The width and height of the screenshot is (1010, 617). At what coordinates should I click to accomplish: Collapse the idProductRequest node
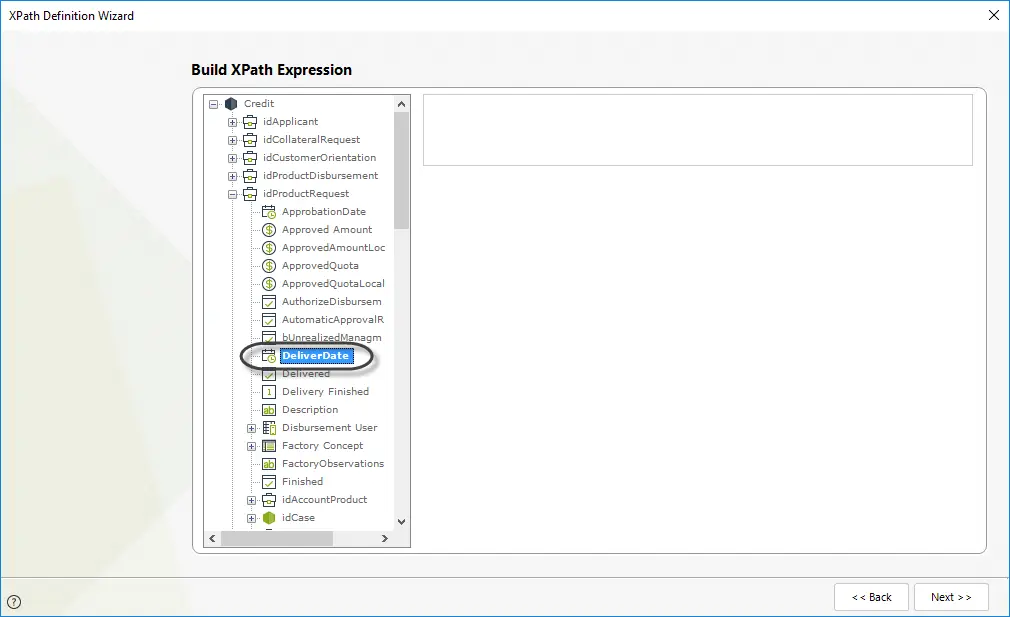coord(233,194)
